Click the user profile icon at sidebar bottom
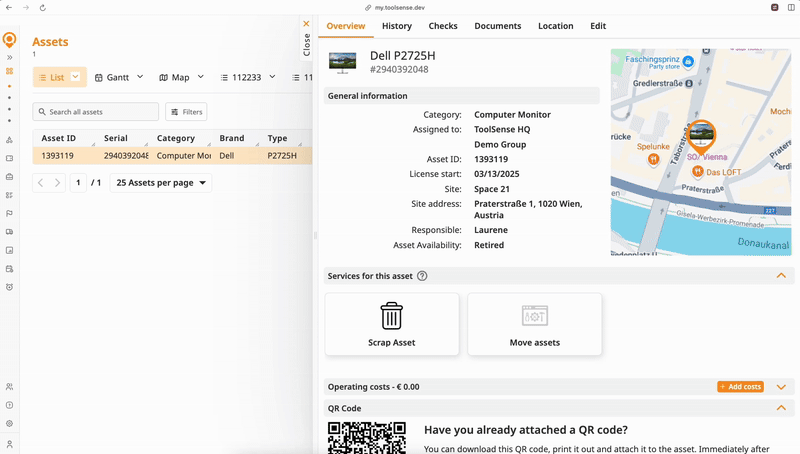800x454 pixels. click(9, 444)
